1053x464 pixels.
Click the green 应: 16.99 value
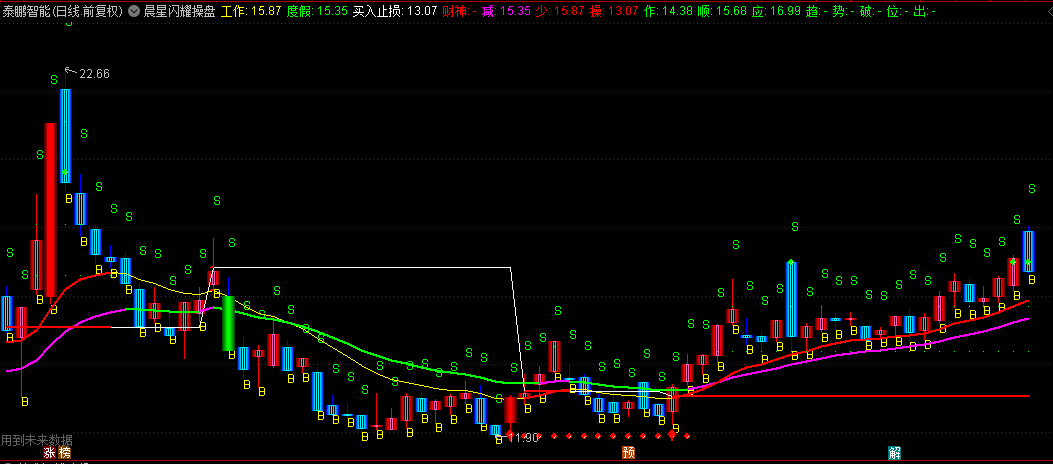(776, 11)
